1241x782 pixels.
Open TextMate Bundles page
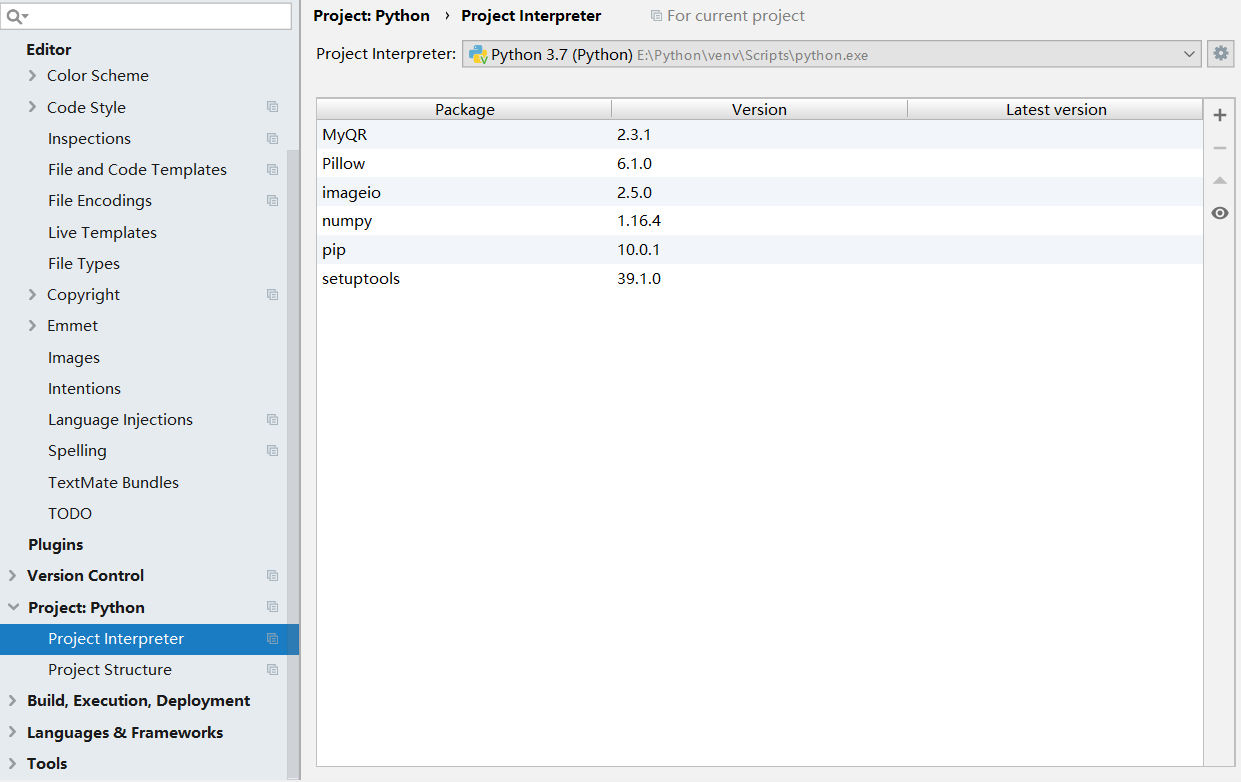click(x=113, y=482)
